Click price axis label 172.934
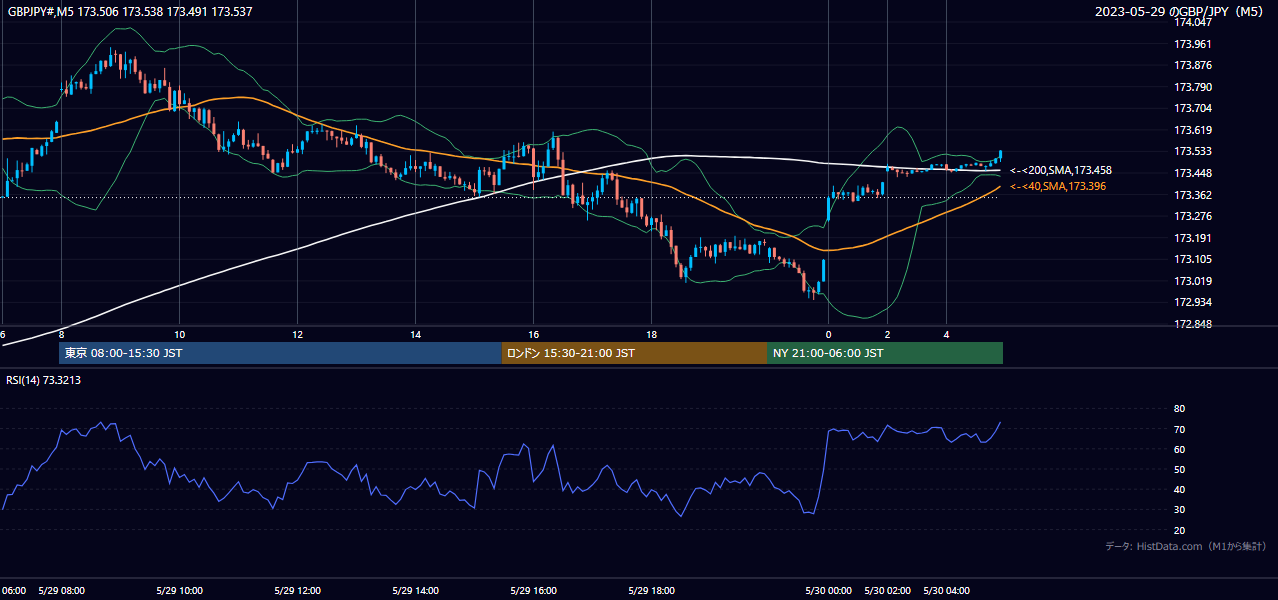The image size is (1278, 600). [x=1193, y=302]
